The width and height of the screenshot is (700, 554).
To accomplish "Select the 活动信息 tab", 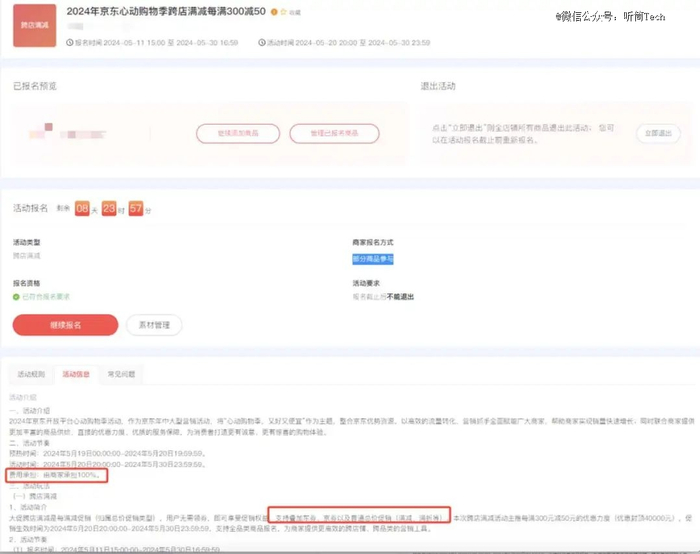I will (x=76, y=374).
